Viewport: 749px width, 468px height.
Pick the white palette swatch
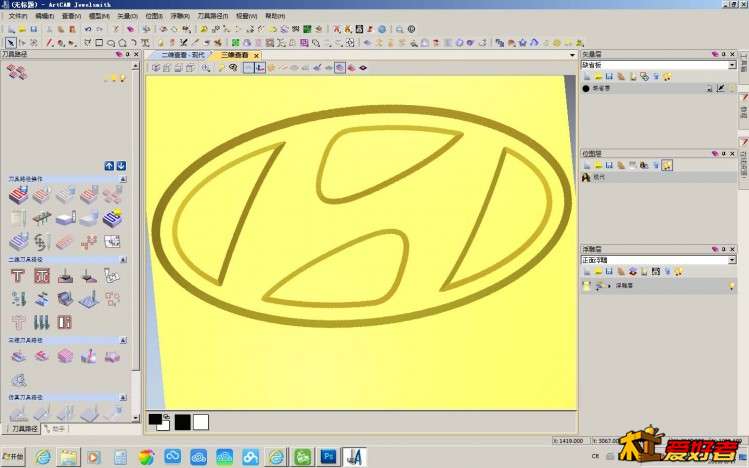(x=201, y=422)
